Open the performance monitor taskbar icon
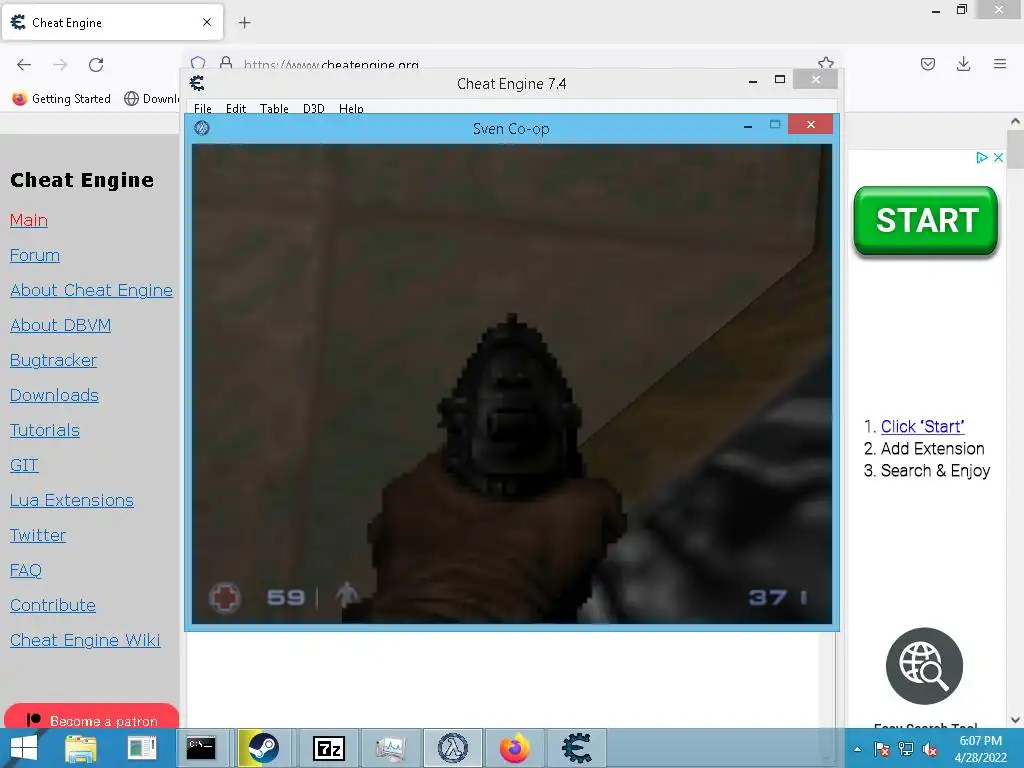1024x768 pixels. 391,748
